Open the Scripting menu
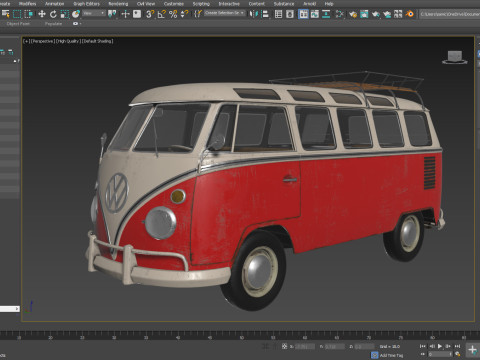The image size is (480, 360). click(x=201, y=4)
